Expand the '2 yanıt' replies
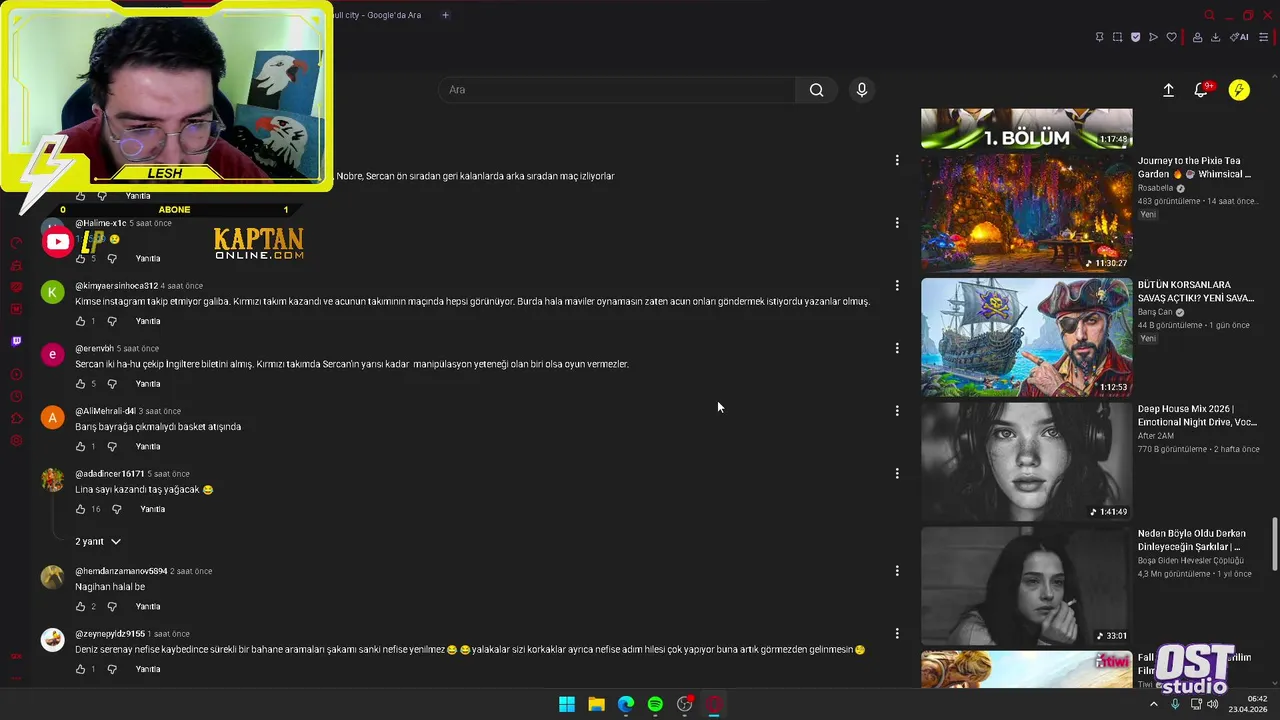This screenshot has height=720, width=1280. (98, 541)
